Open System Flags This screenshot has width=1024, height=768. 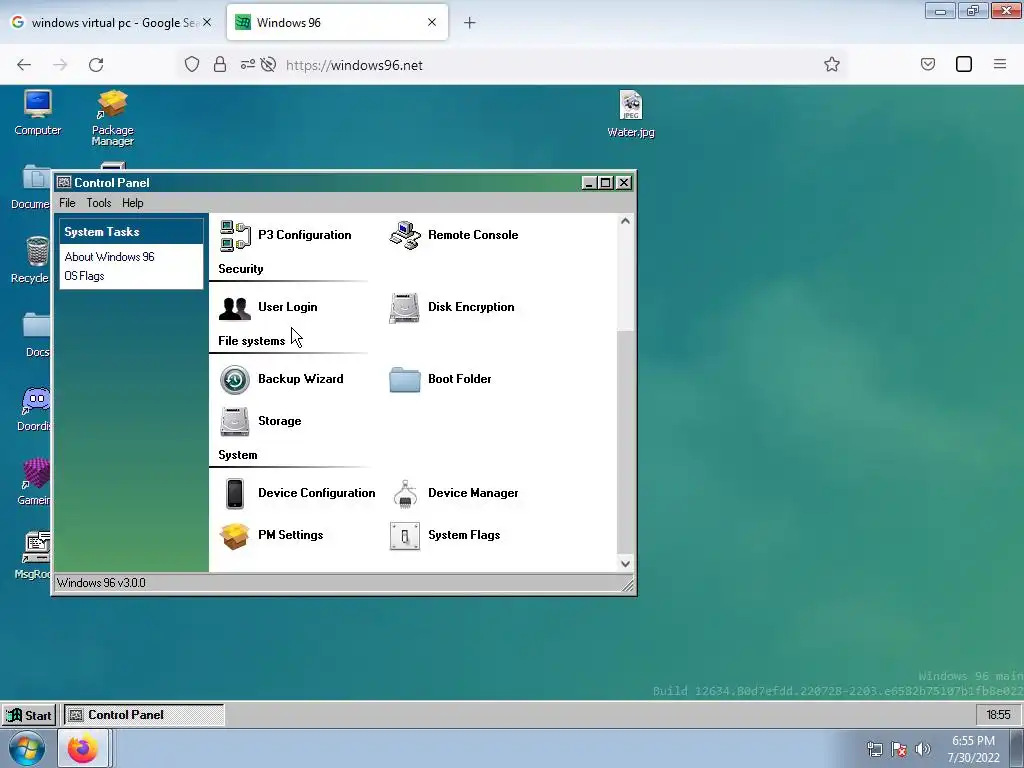pos(445,536)
